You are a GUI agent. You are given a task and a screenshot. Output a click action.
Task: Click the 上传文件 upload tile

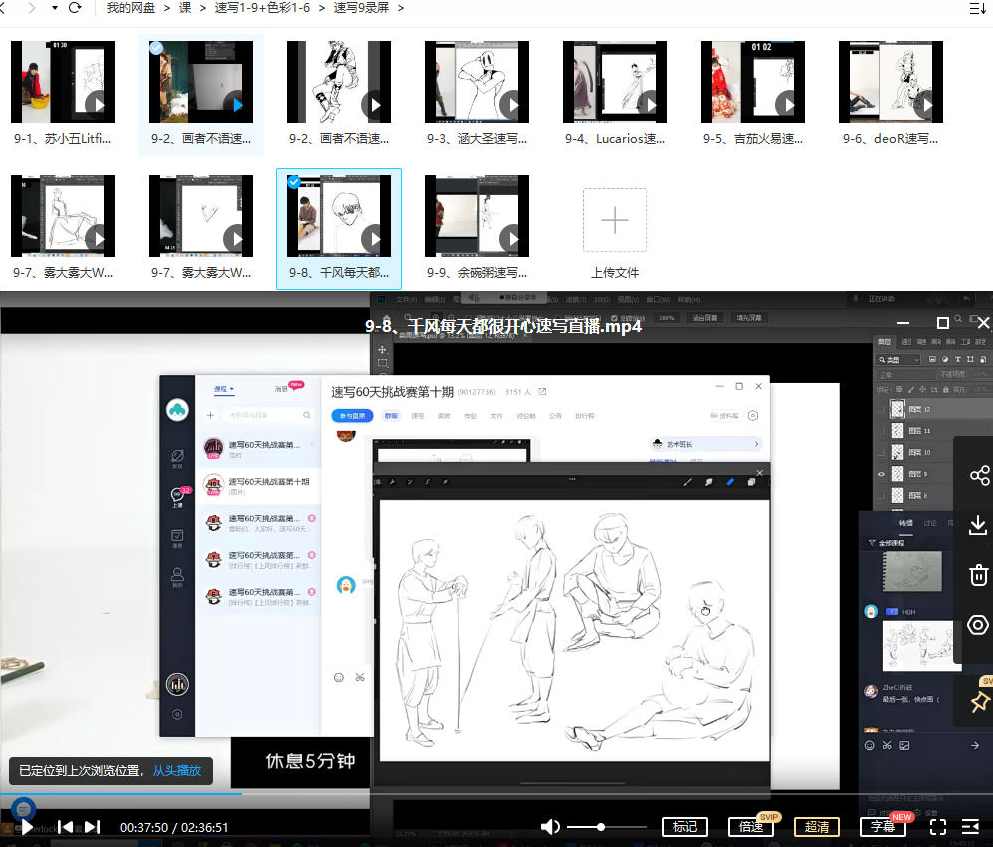(614, 219)
